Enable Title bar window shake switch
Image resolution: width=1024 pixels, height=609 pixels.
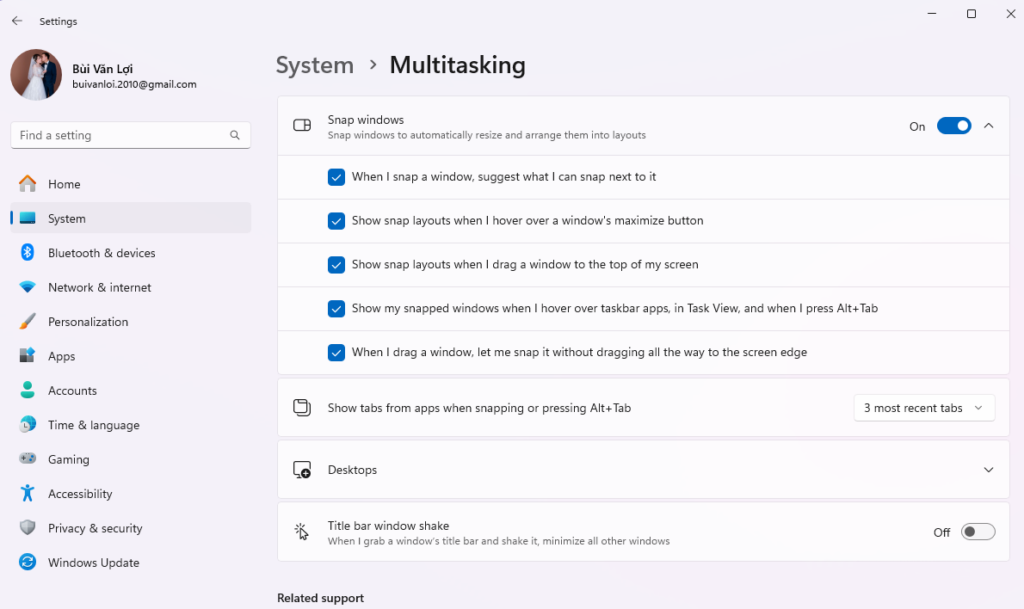click(x=977, y=532)
